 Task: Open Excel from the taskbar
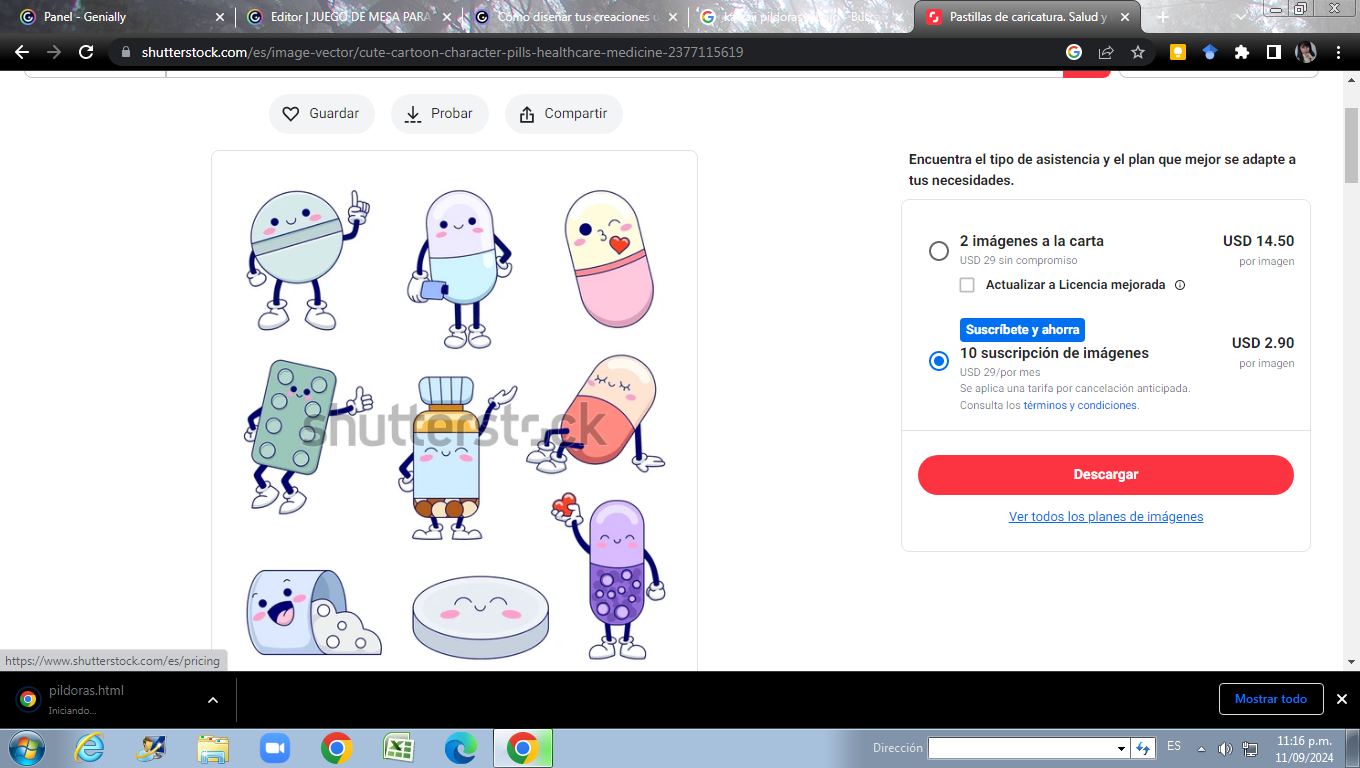click(x=399, y=748)
